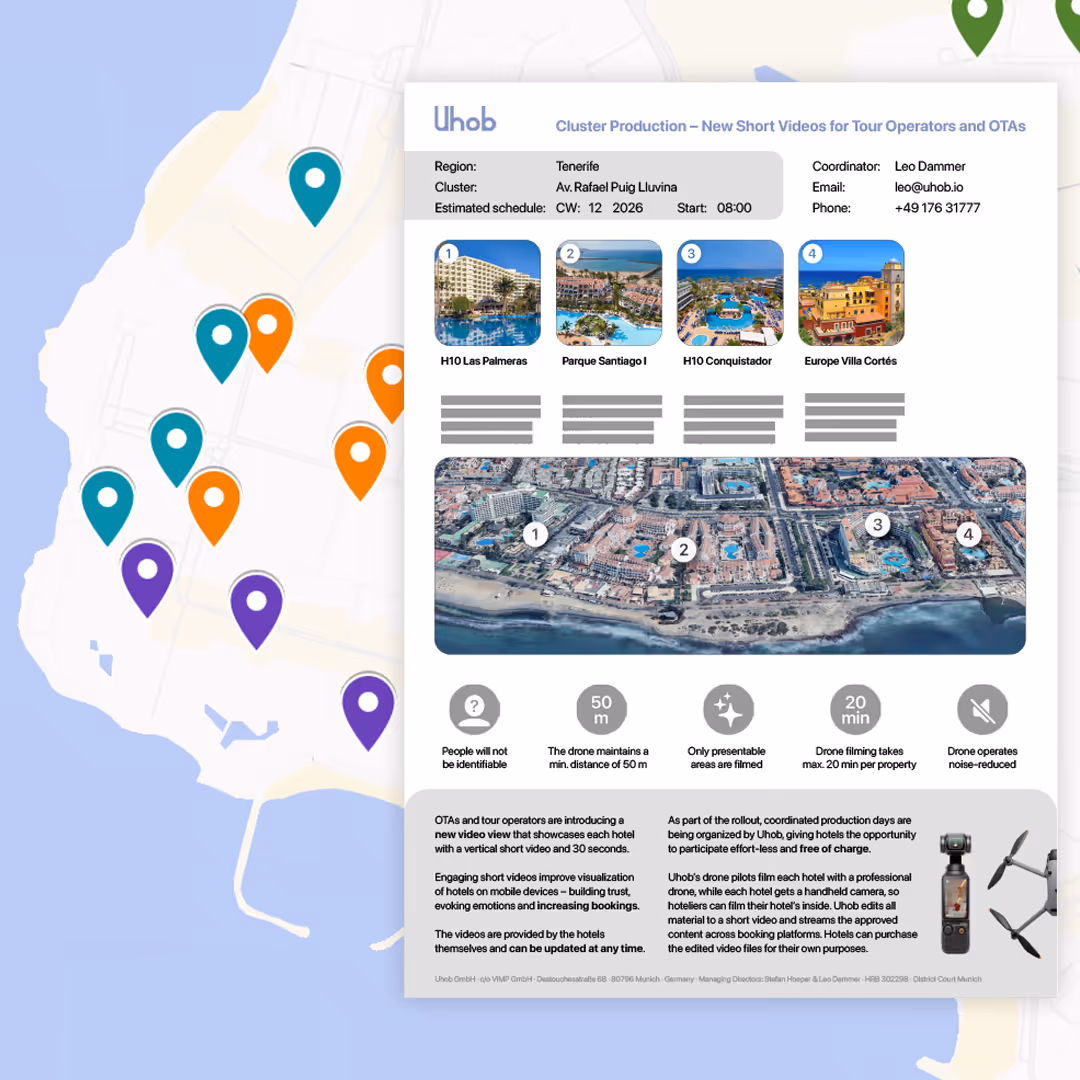Open the Parque Santiago I thumbnail
The height and width of the screenshot is (1080, 1080).
click(x=609, y=293)
